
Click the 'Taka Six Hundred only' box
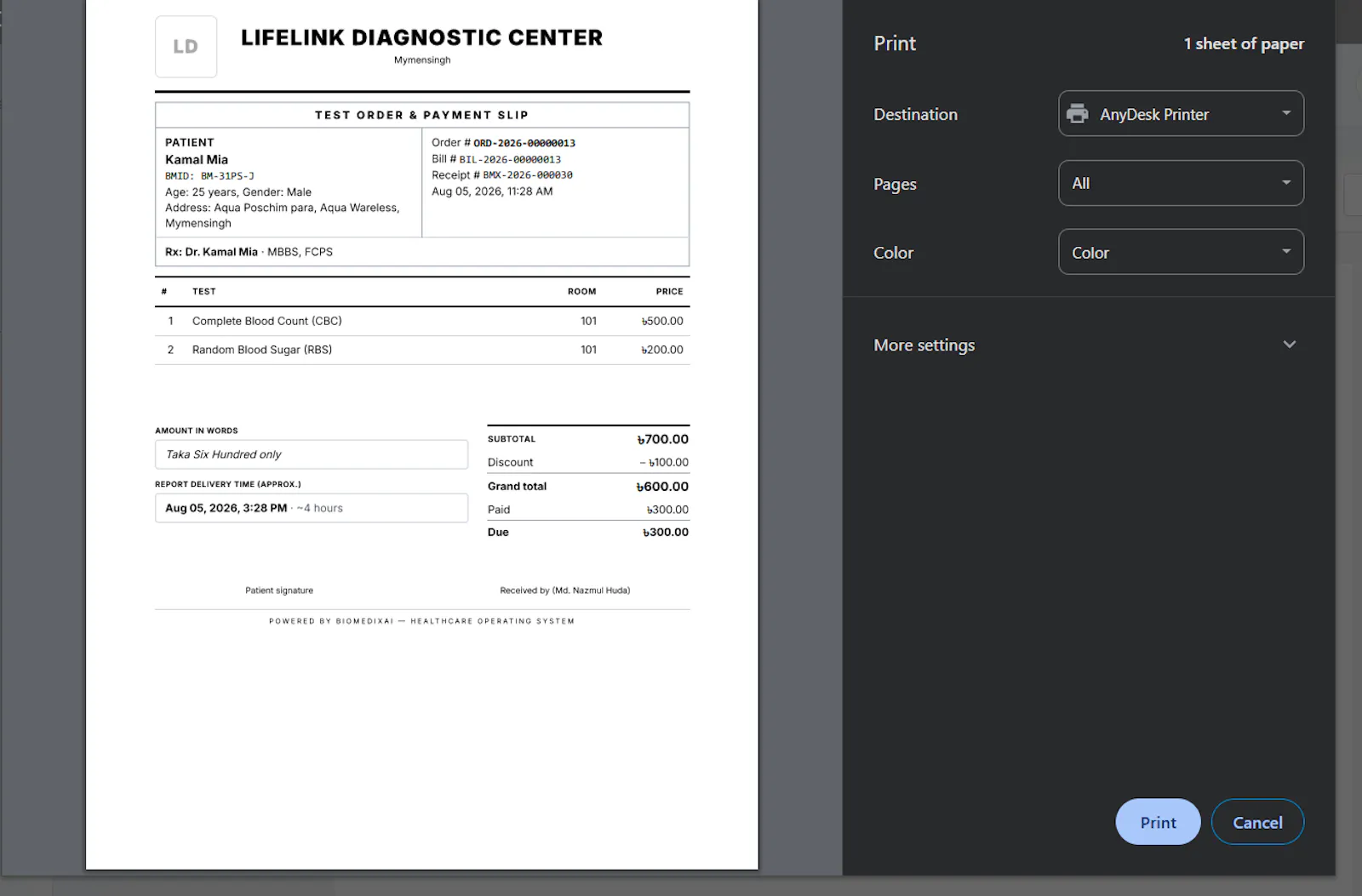tap(312, 454)
